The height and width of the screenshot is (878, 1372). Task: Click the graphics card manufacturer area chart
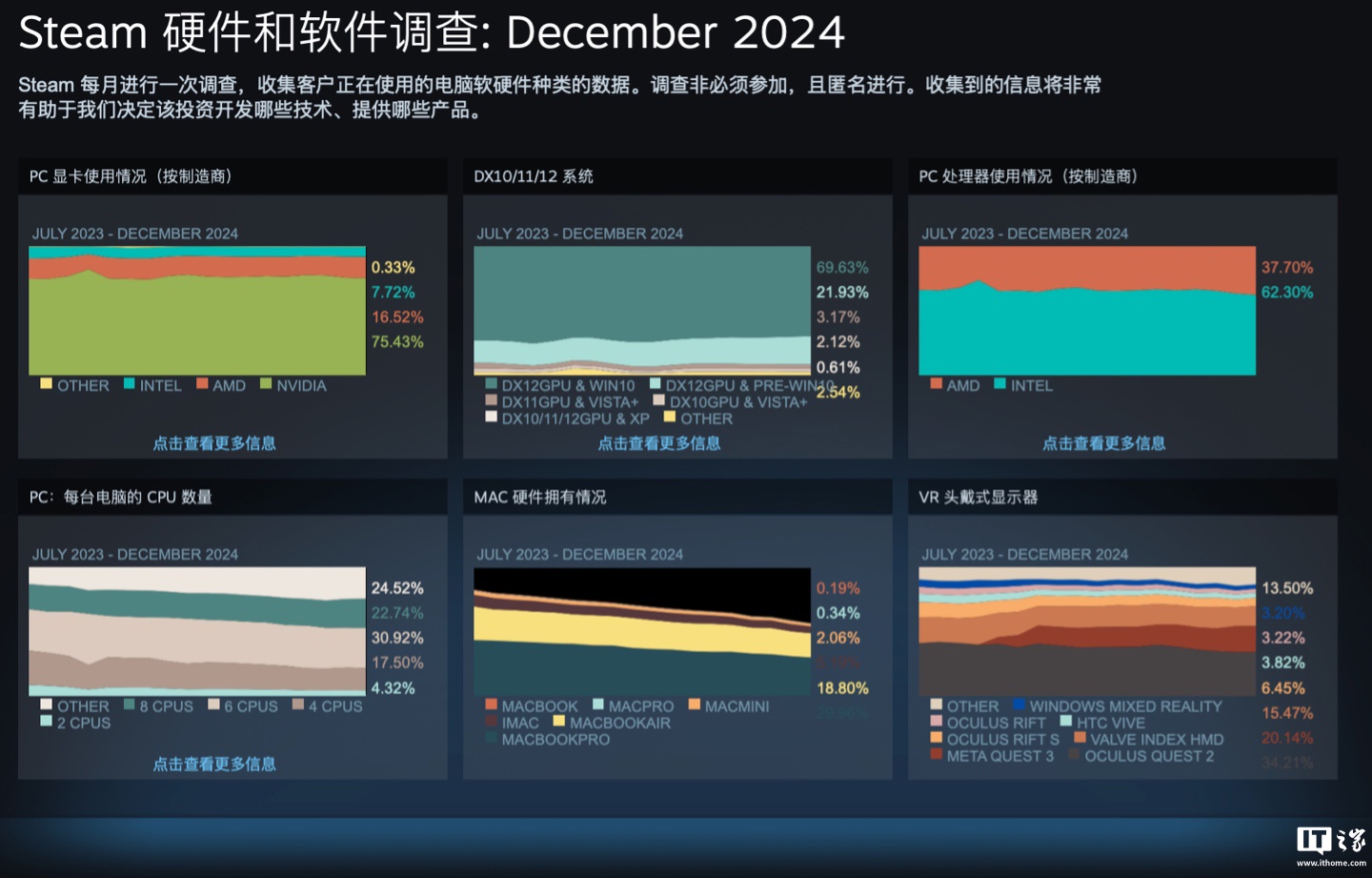point(197,311)
